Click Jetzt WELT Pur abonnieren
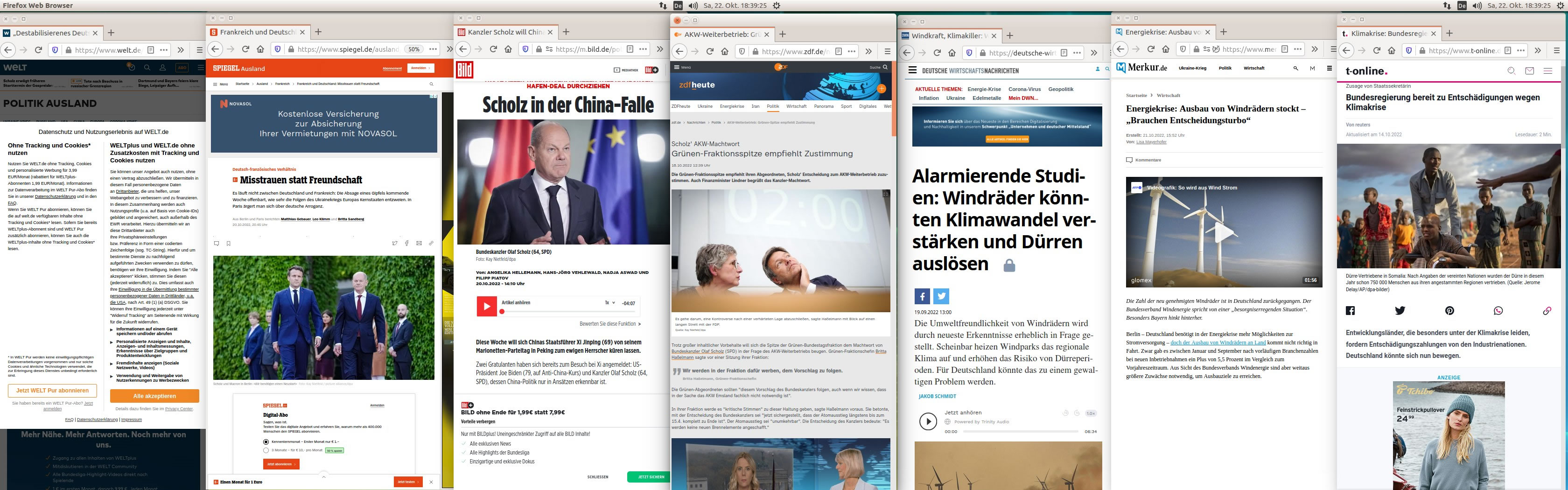The image size is (1568, 490). coord(52,390)
